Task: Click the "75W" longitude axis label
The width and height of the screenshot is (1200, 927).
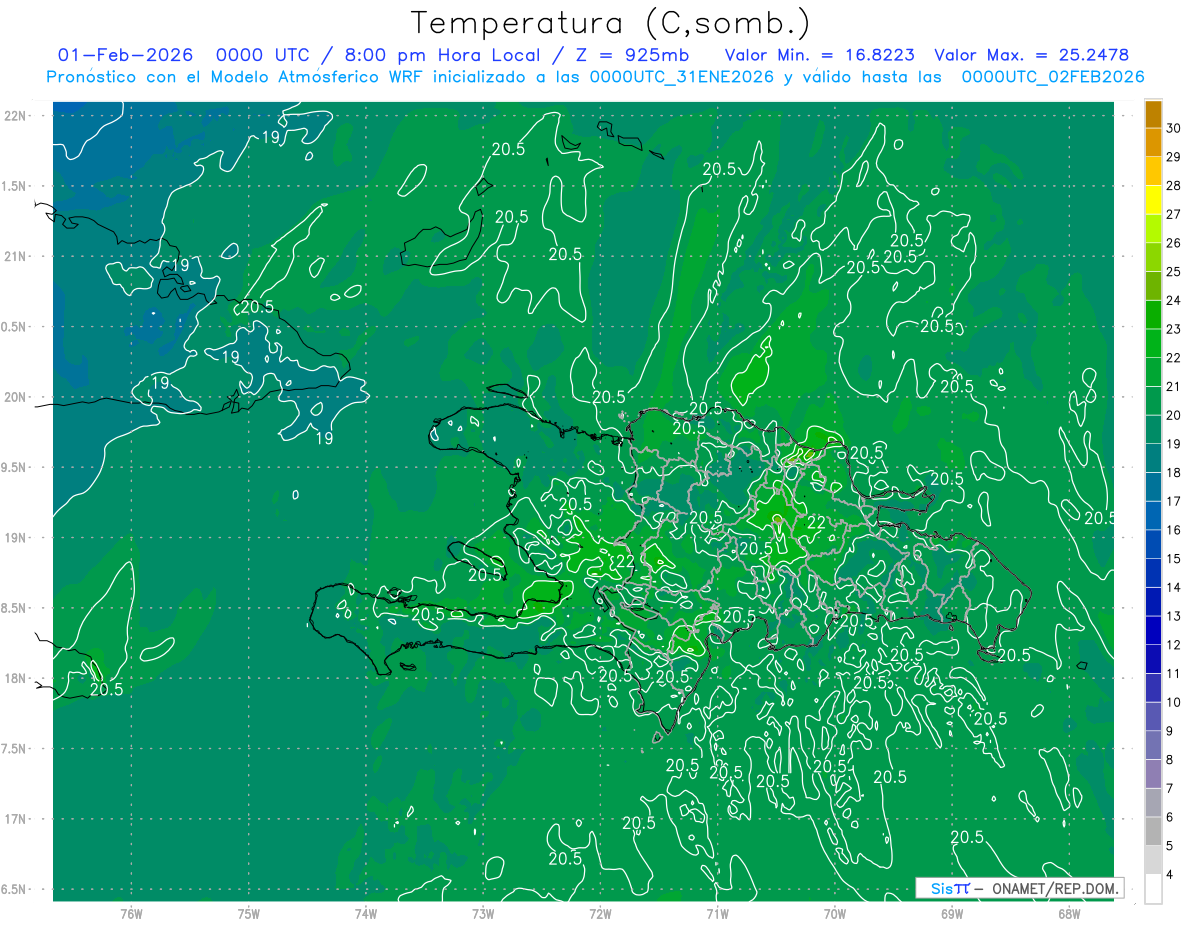Action: (248, 913)
